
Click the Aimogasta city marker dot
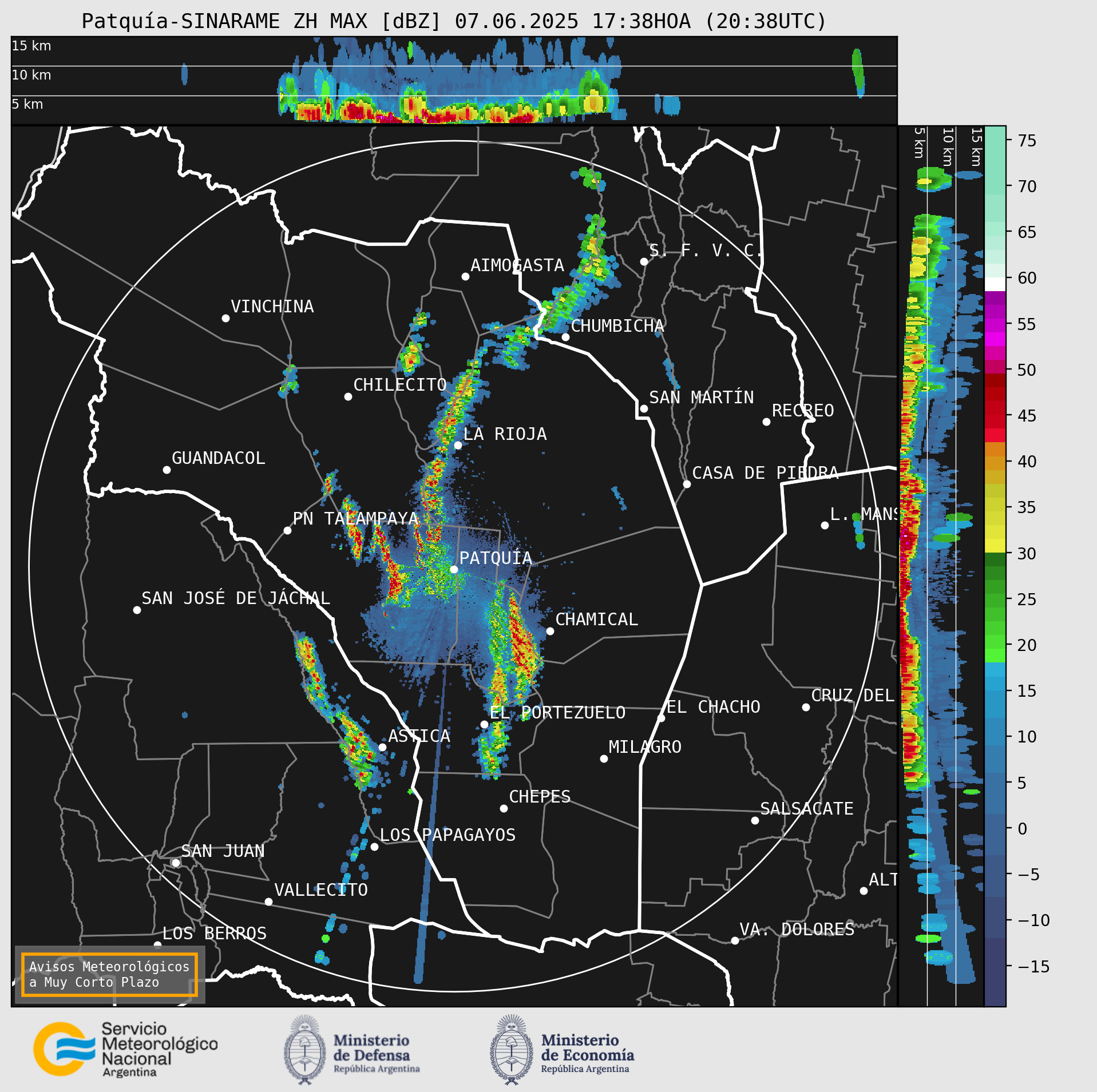(x=465, y=276)
